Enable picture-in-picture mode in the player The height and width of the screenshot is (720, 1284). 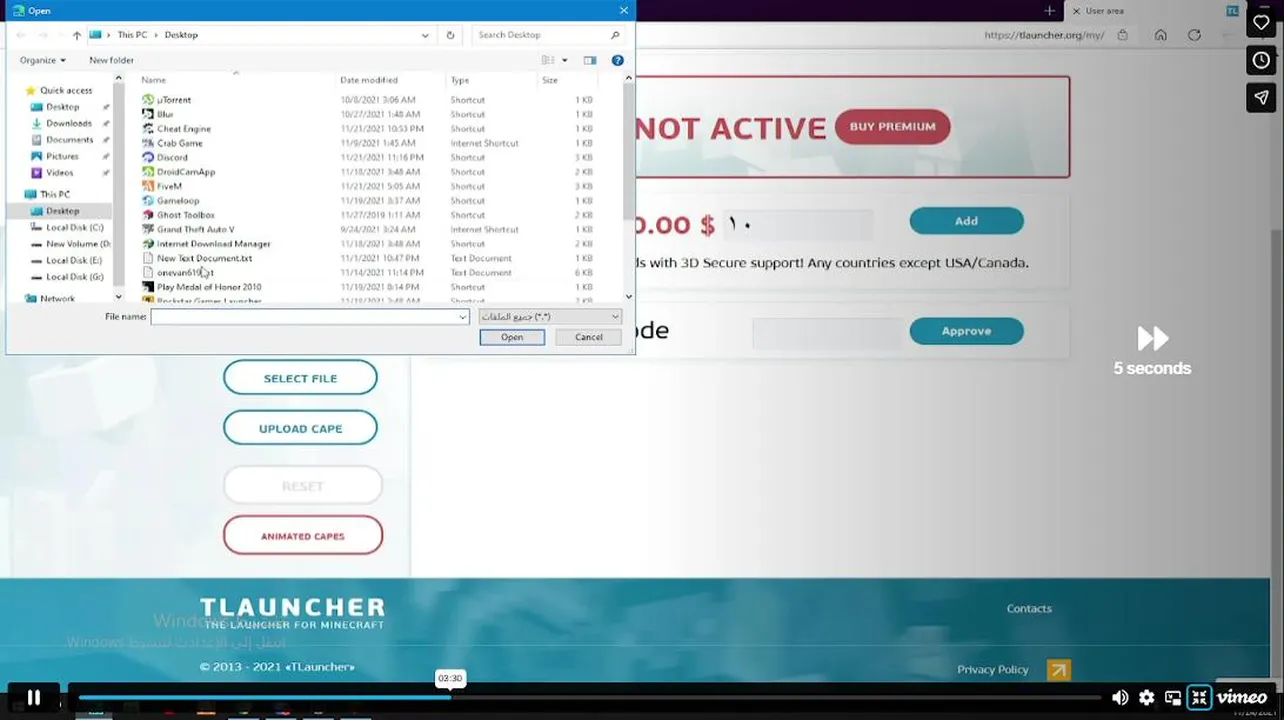point(1173,698)
